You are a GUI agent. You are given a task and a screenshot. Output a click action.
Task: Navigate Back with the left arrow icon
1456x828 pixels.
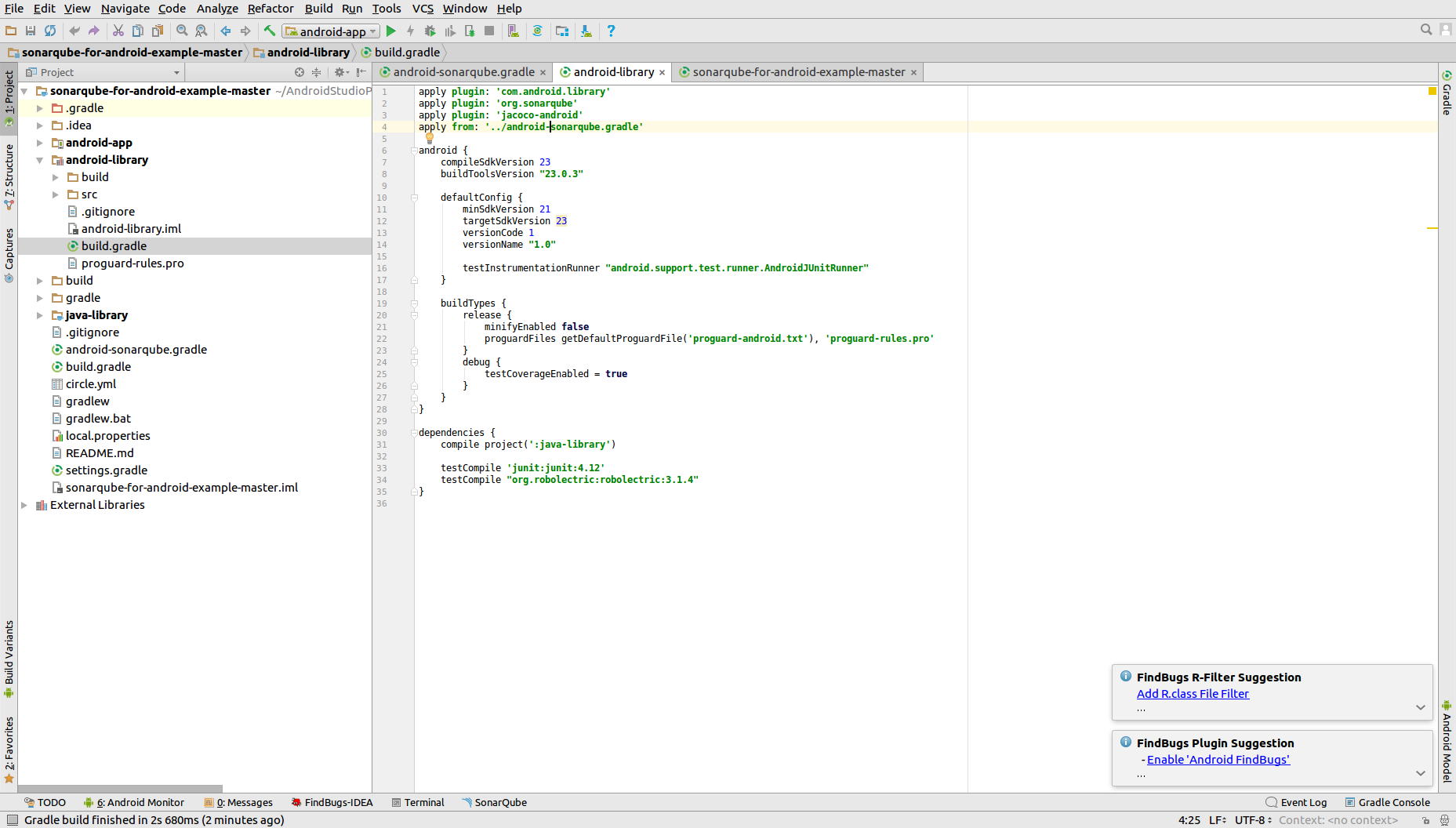tap(226, 31)
